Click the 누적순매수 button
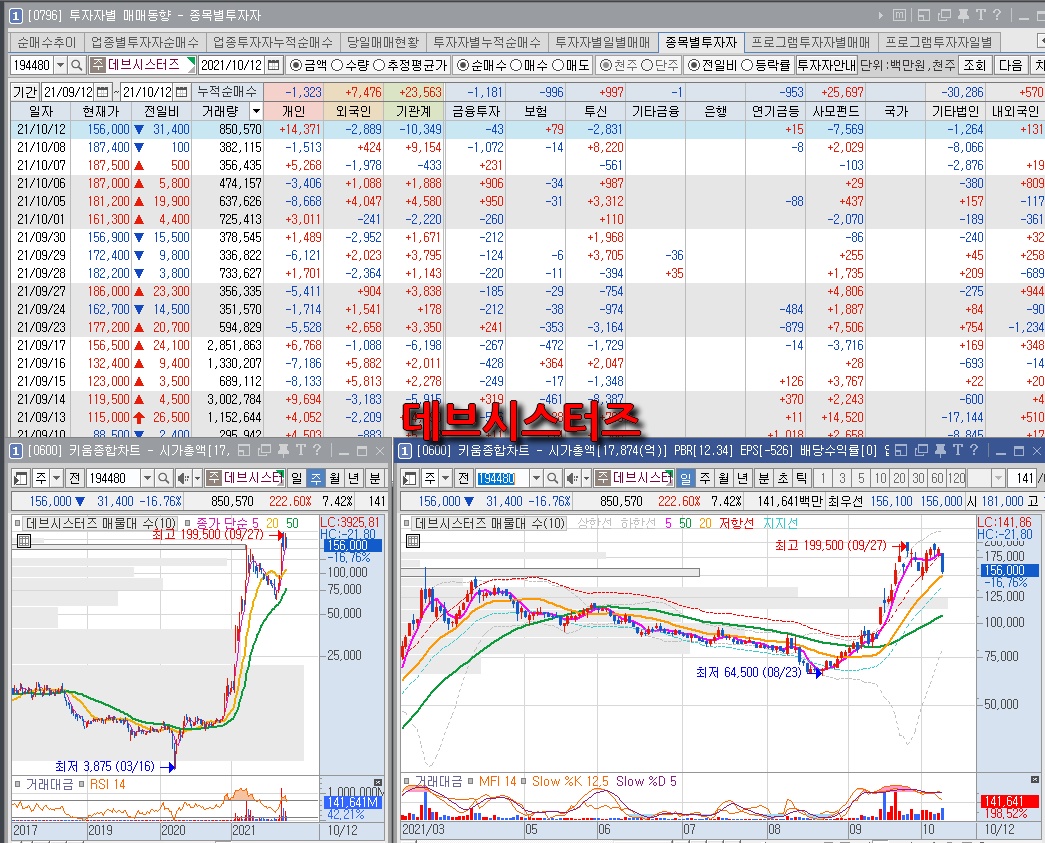 [227, 92]
